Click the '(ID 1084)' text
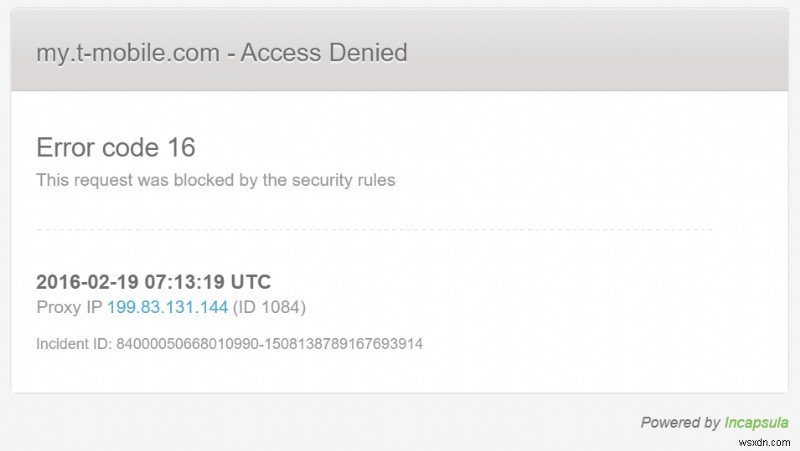The image size is (800, 451). pyautogui.click(x=269, y=306)
